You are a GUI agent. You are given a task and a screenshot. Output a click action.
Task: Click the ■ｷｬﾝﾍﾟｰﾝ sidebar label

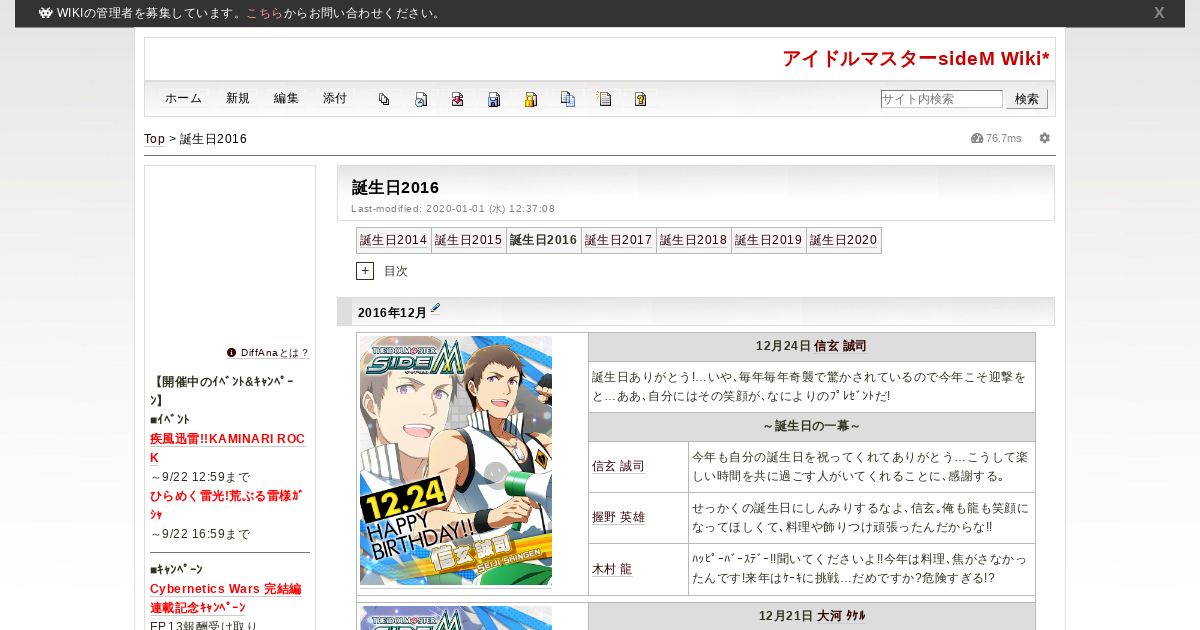point(176,570)
